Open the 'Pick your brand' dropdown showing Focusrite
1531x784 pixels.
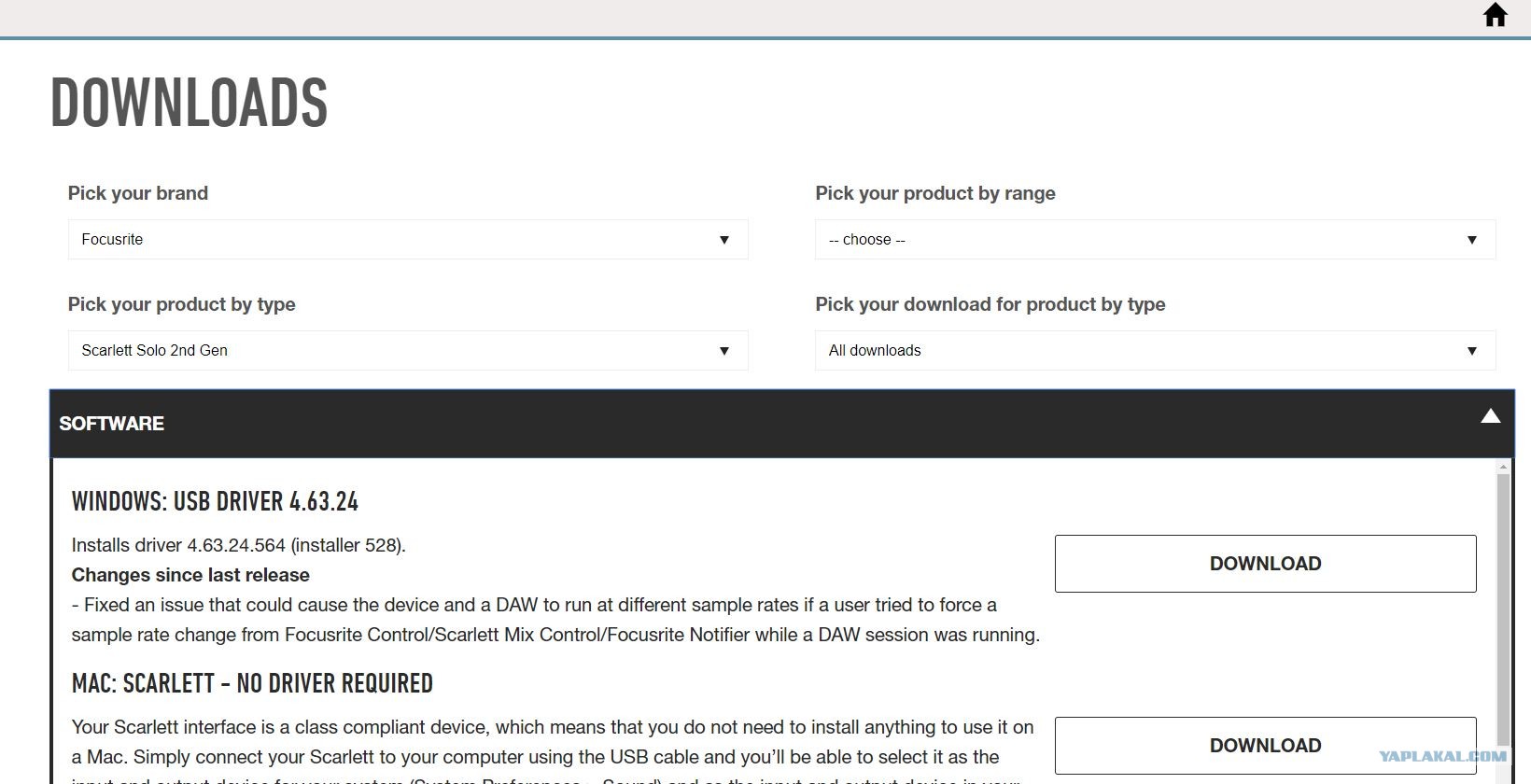(x=408, y=240)
